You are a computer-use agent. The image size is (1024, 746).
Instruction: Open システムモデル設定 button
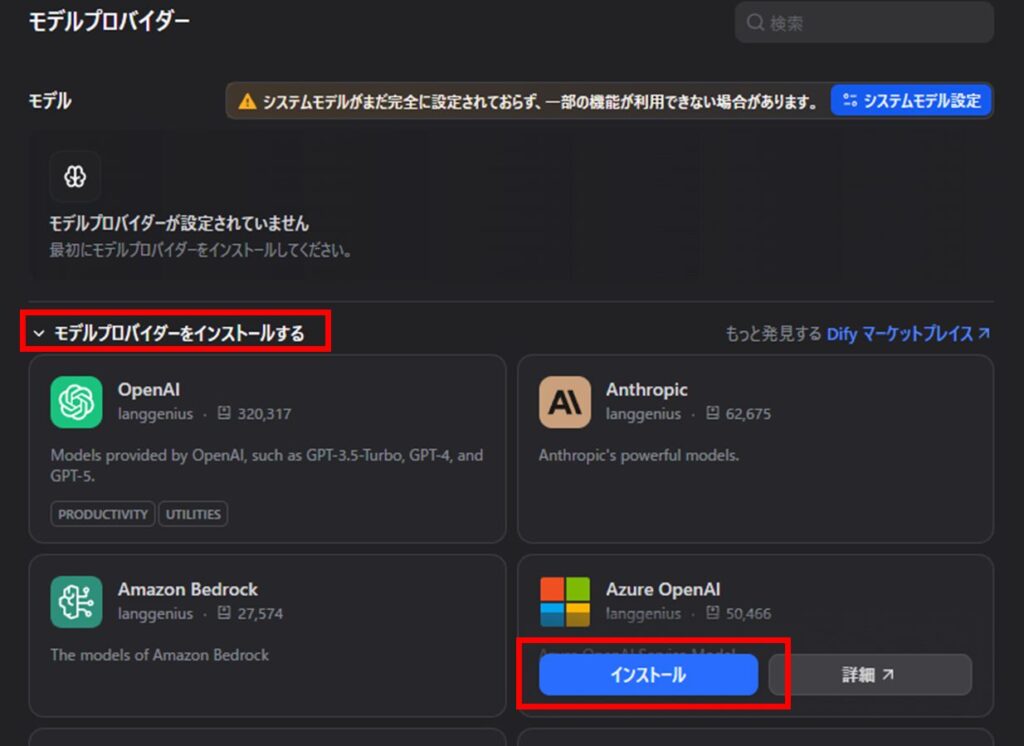pos(910,101)
